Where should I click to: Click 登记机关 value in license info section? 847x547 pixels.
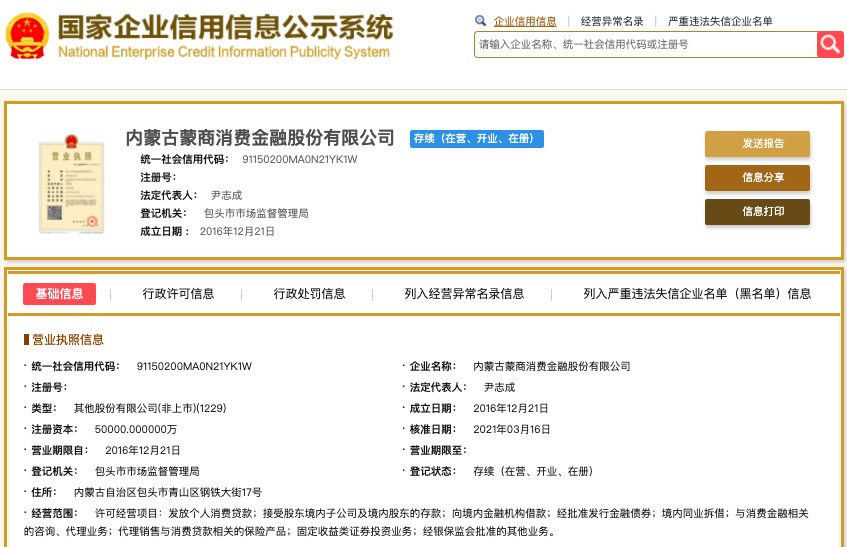(x=147, y=471)
